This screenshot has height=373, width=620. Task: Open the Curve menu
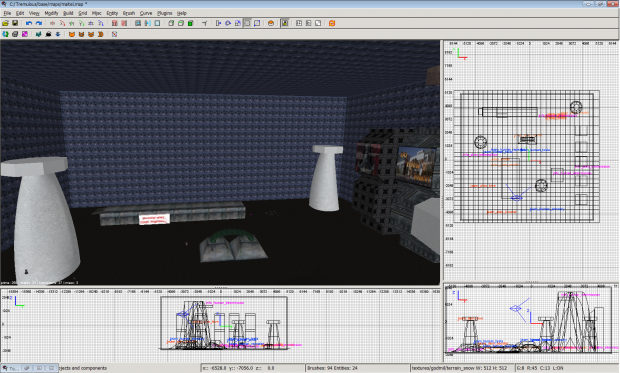pos(146,13)
